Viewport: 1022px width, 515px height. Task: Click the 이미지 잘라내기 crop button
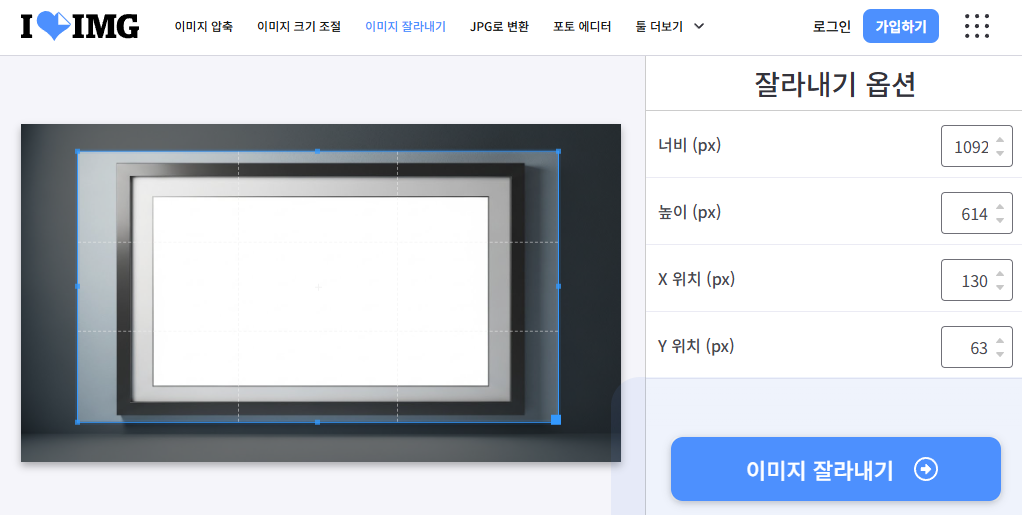pos(836,469)
